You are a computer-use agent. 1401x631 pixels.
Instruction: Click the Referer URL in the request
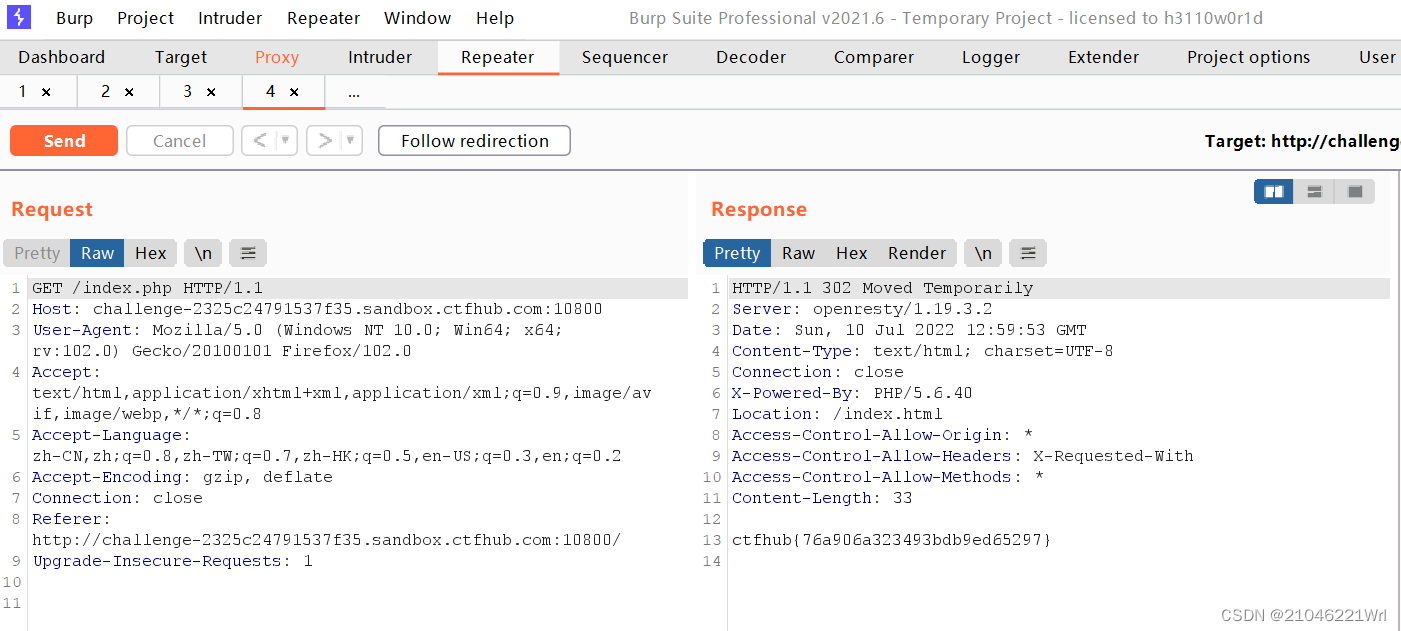(326, 540)
